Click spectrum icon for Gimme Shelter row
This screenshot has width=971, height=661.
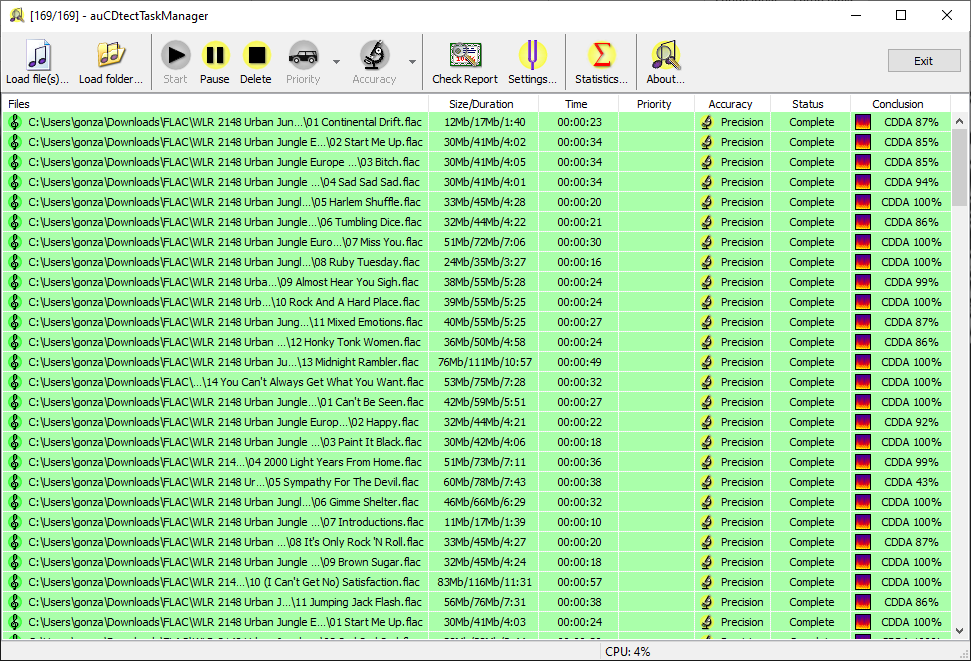(863, 502)
